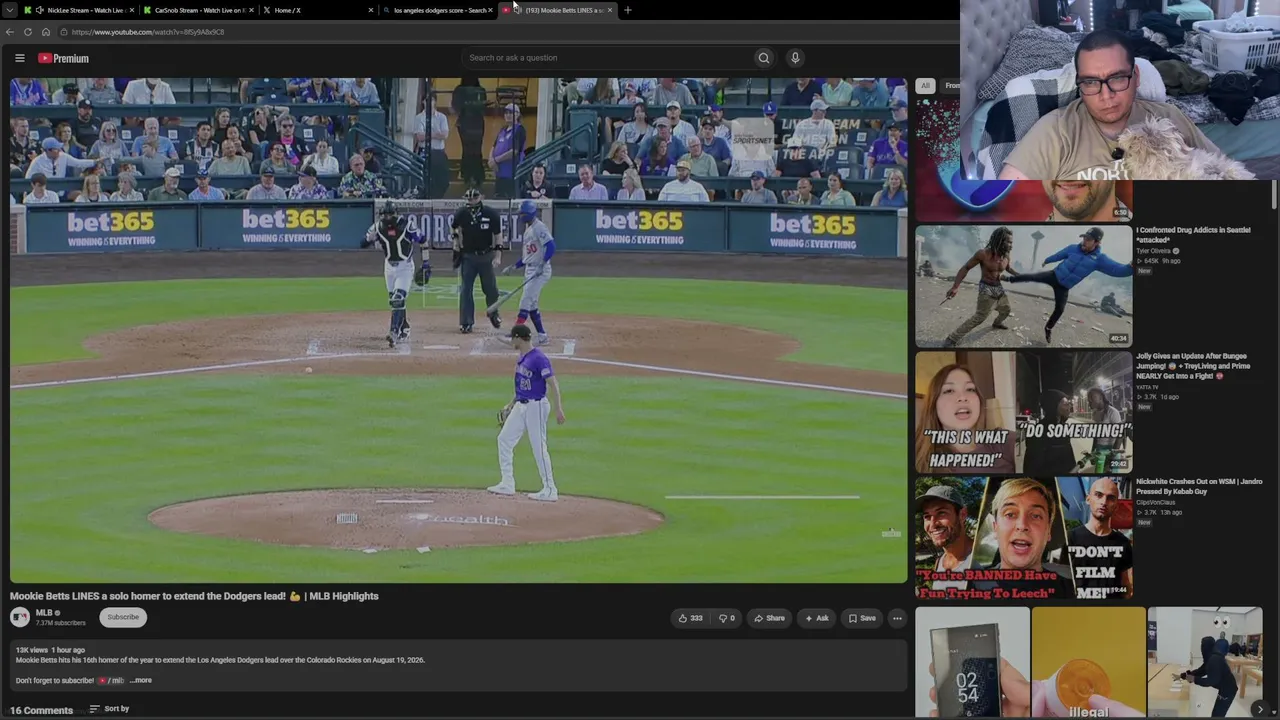This screenshot has width=1280, height=720.
Task: Open the MLB channel avatar
Action: pos(20,617)
